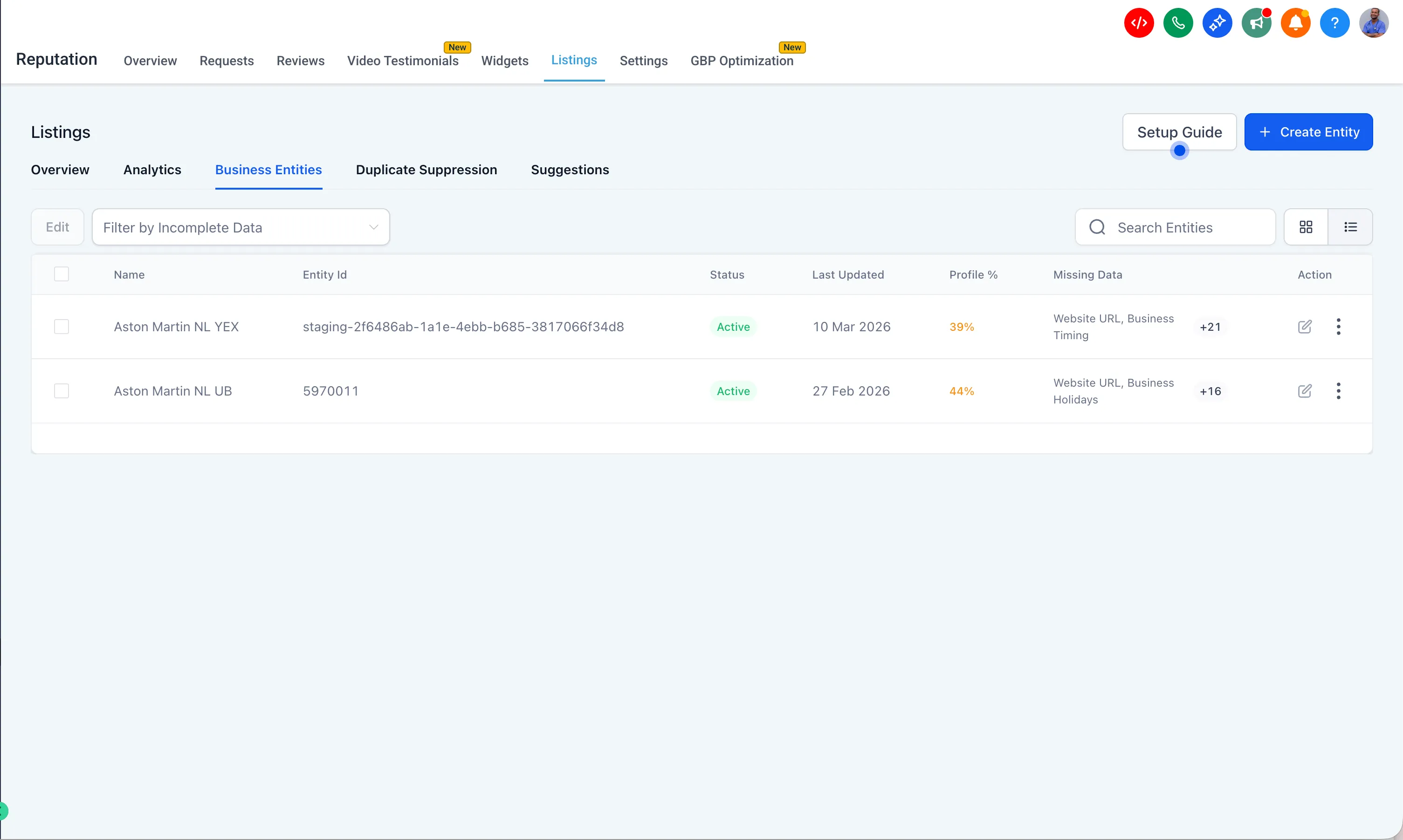Click the red code embed icon

(1139, 23)
